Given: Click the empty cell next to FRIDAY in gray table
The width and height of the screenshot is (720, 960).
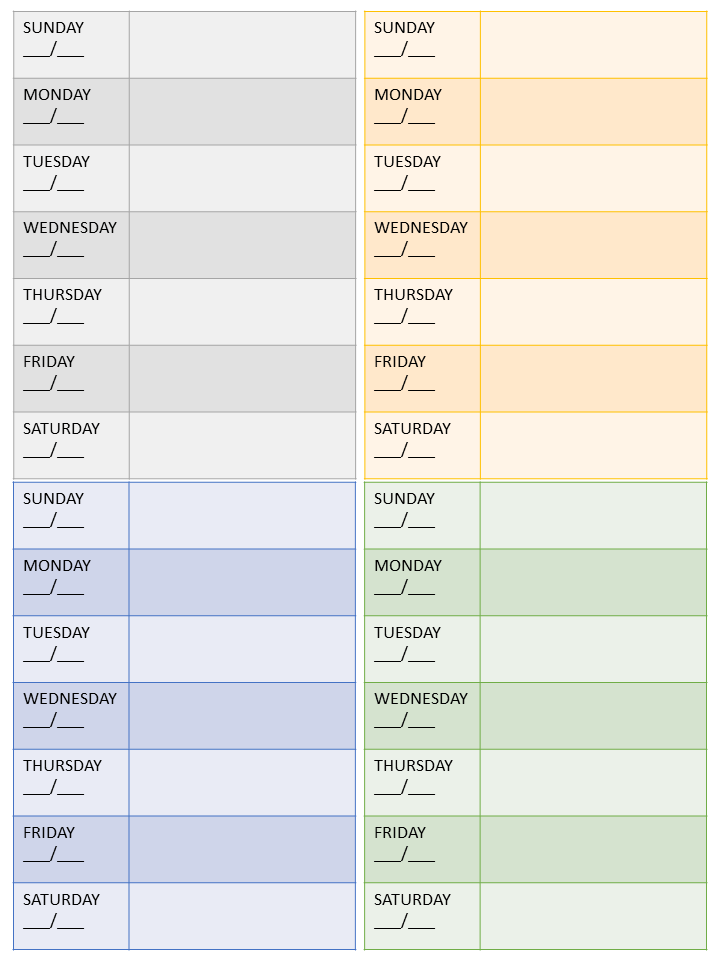Looking at the screenshot, I should [242, 378].
